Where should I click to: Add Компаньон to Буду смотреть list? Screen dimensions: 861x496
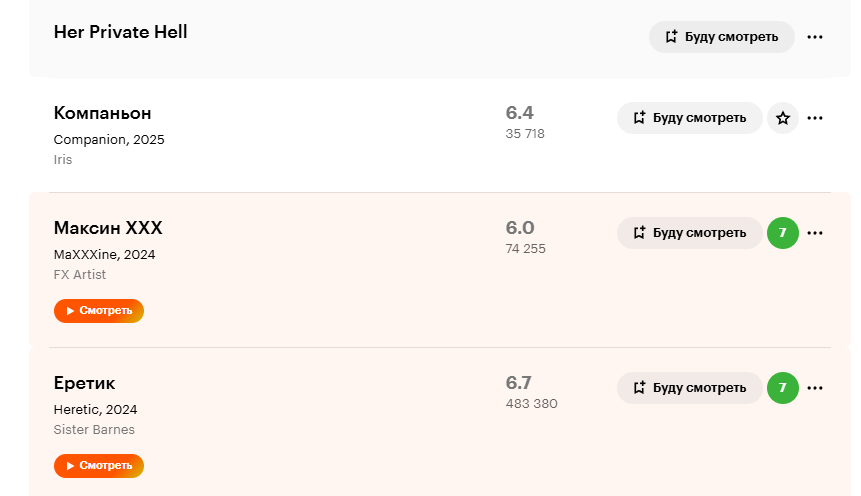(x=690, y=118)
